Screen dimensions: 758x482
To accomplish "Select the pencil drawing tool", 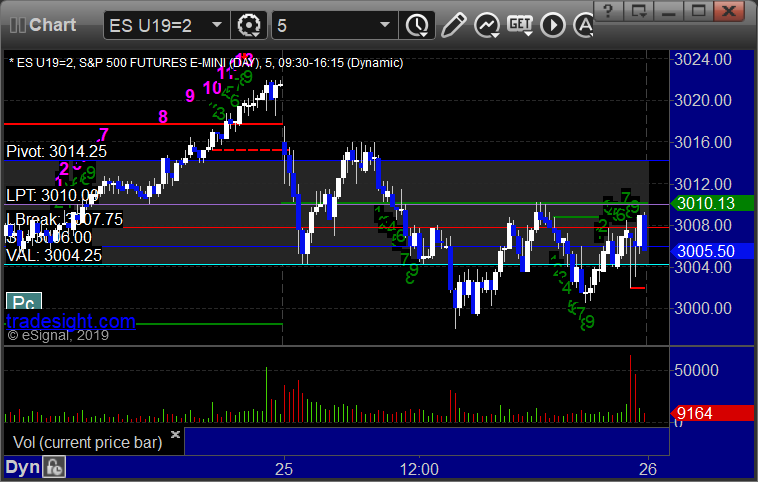I will coord(453,25).
